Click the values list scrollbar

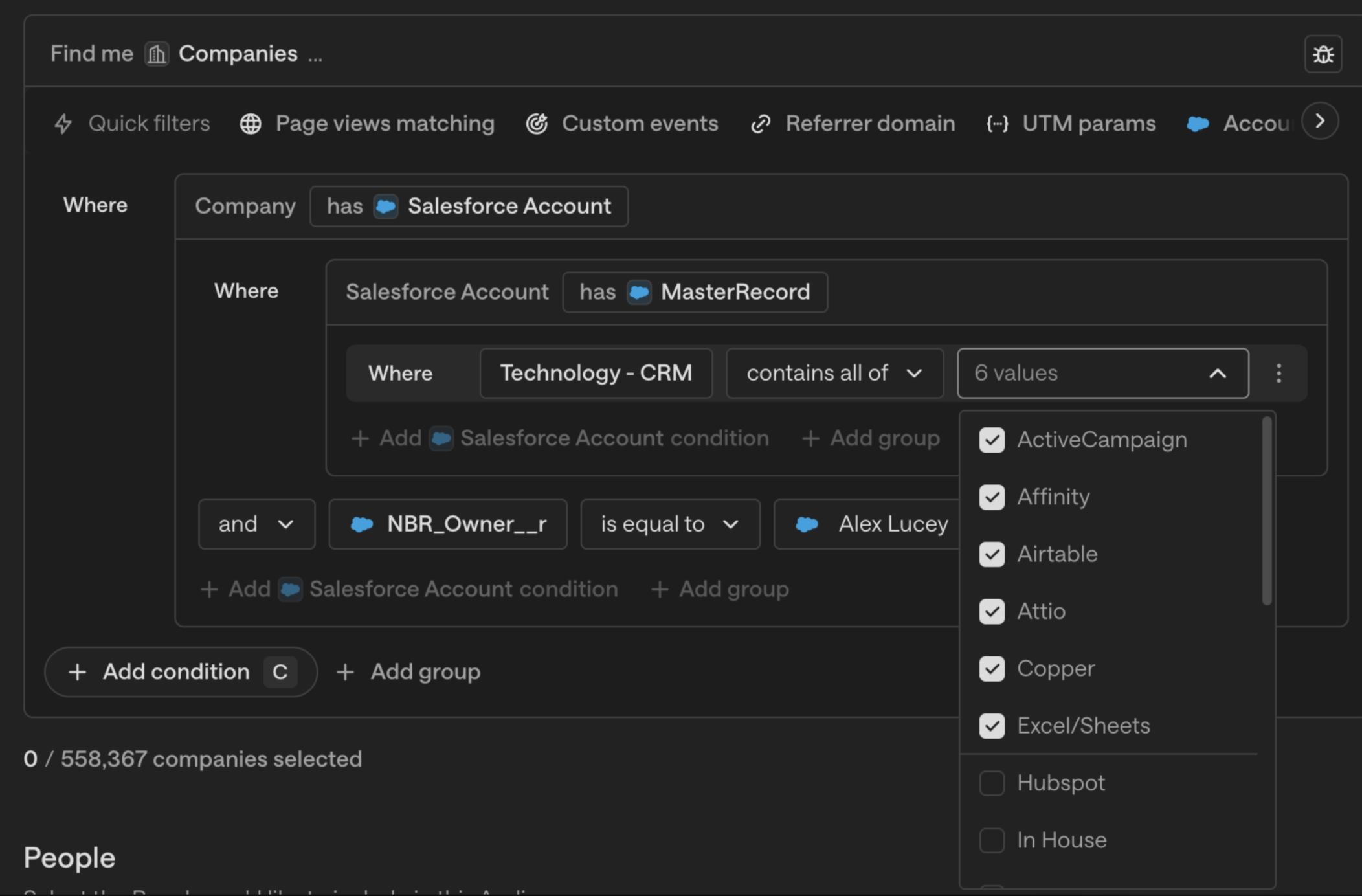(x=1267, y=511)
